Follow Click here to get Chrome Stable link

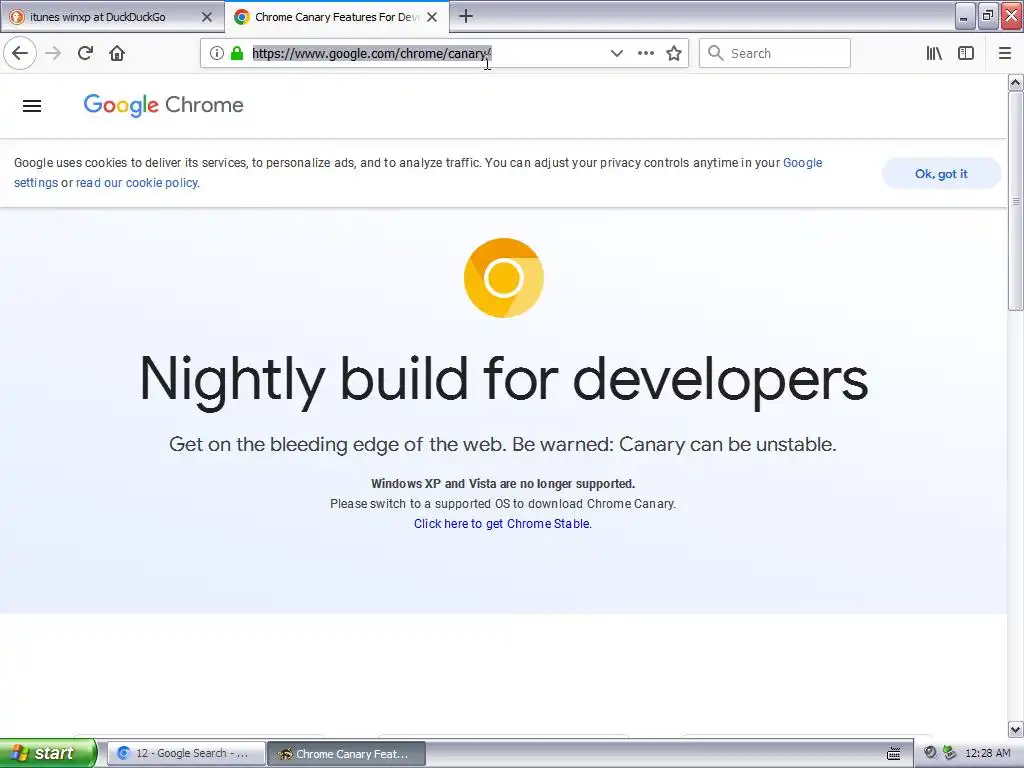click(502, 524)
